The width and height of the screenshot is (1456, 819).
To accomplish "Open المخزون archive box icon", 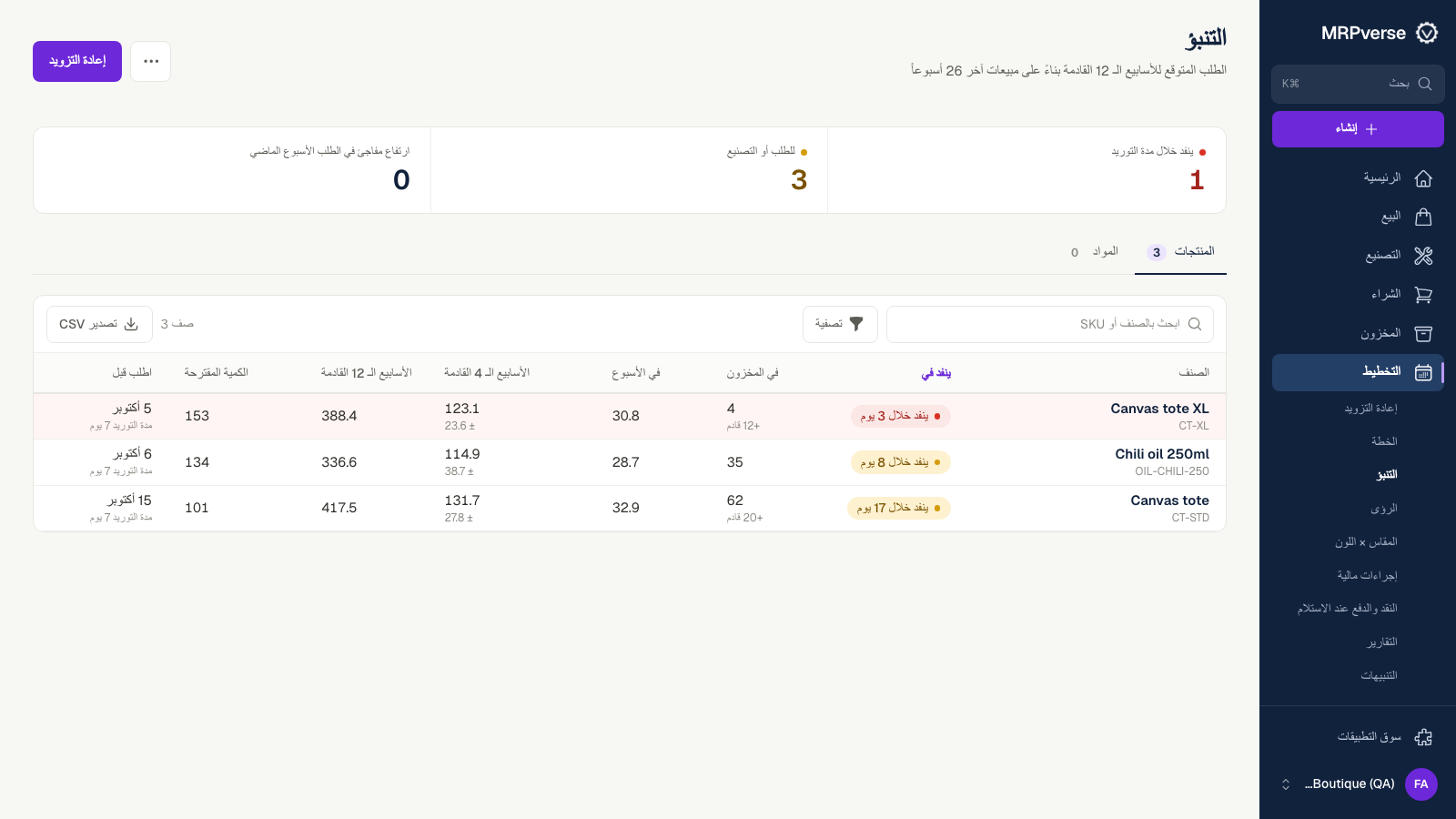I will point(1423,334).
